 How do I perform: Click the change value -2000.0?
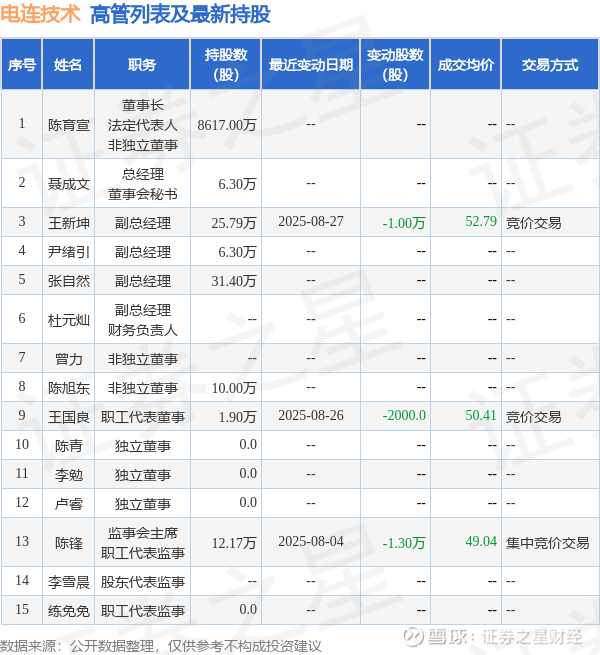click(404, 416)
